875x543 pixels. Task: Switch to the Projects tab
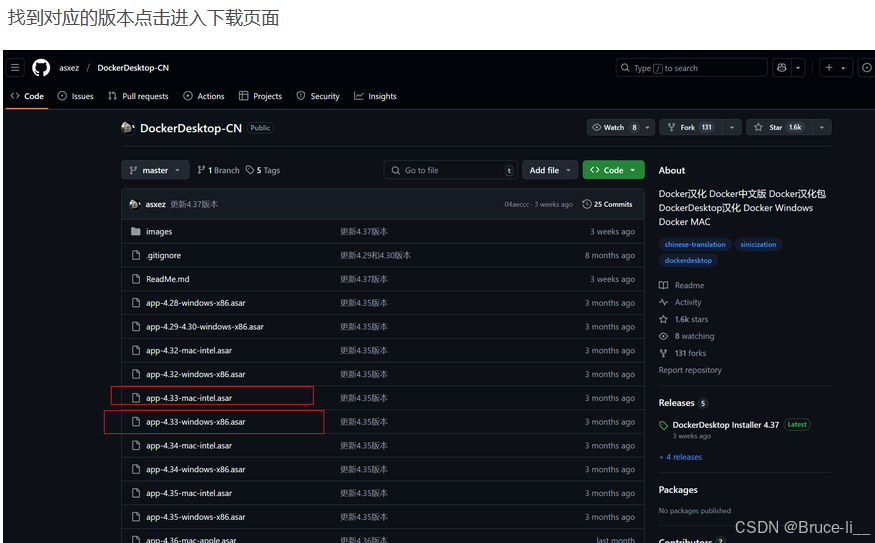(x=261, y=96)
